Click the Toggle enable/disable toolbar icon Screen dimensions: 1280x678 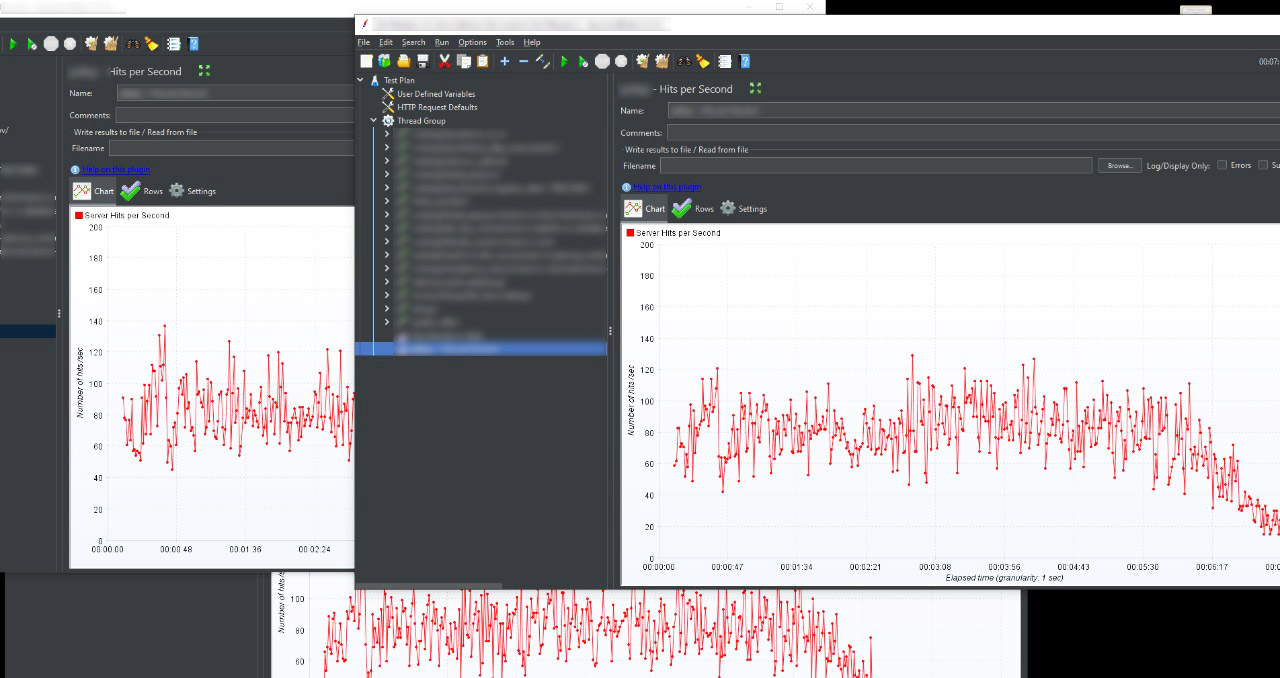tap(542, 61)
